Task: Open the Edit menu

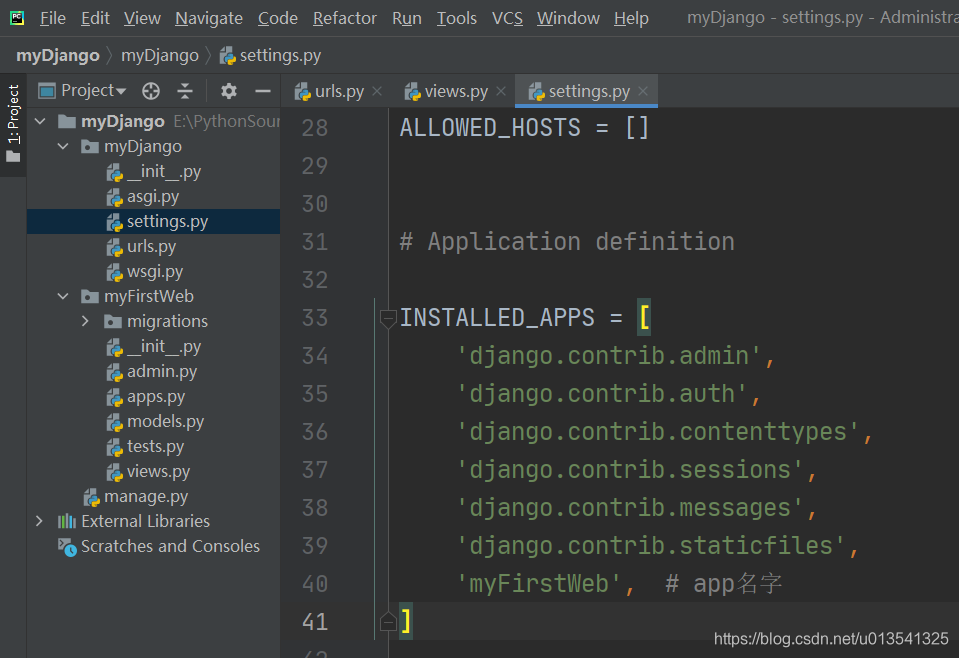Action: click(x=95, y=18)
